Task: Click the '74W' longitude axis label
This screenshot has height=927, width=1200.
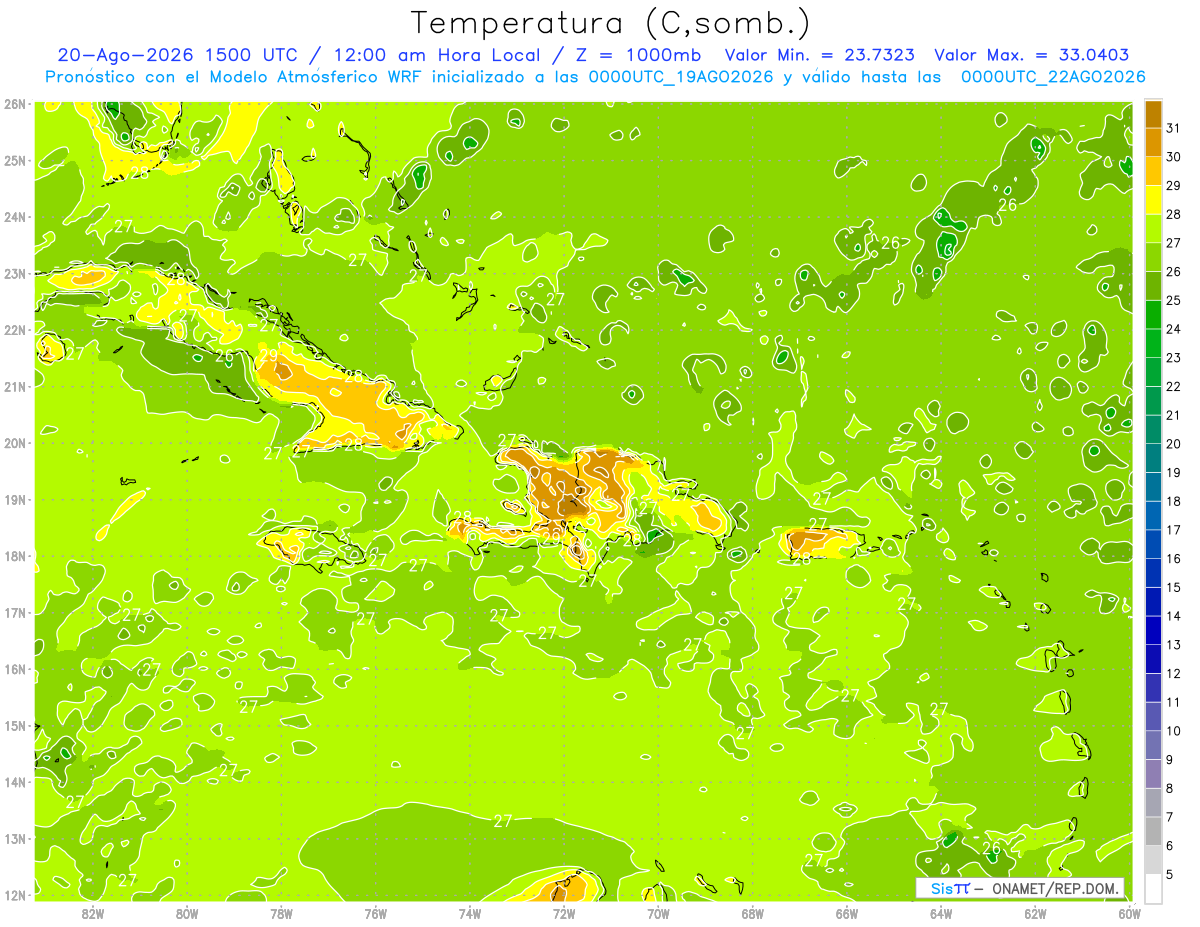Action: coord(470,913)
